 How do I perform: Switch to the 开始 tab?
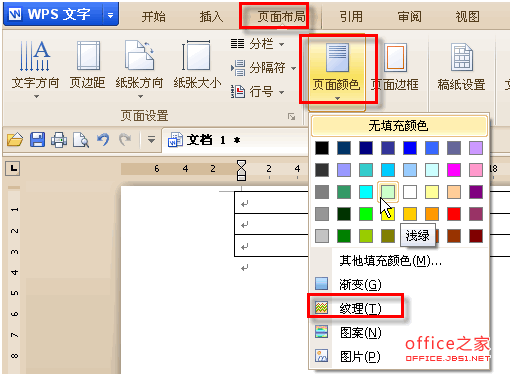pos(153,16)
